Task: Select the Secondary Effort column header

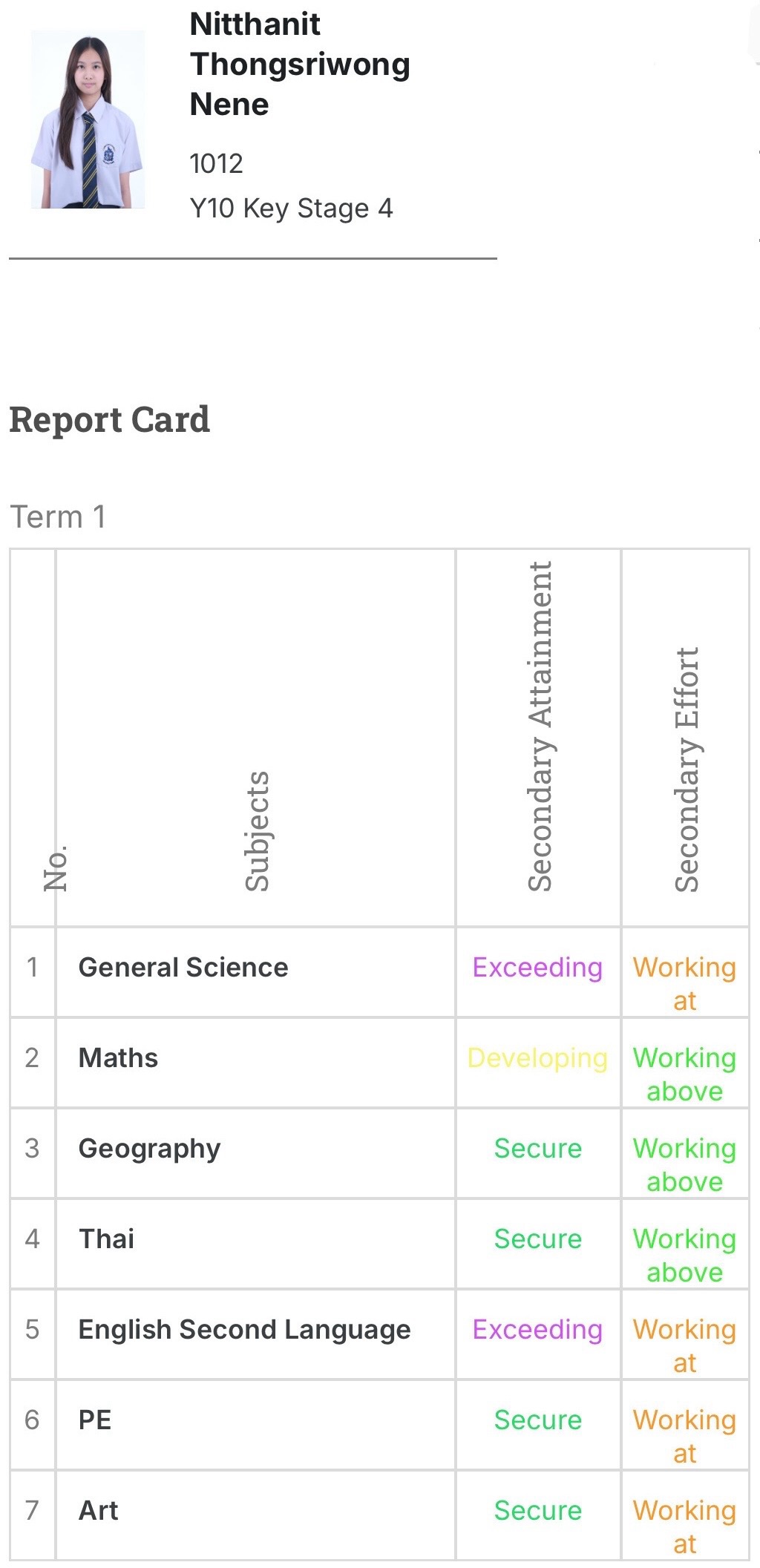Action: click(687, 770)
